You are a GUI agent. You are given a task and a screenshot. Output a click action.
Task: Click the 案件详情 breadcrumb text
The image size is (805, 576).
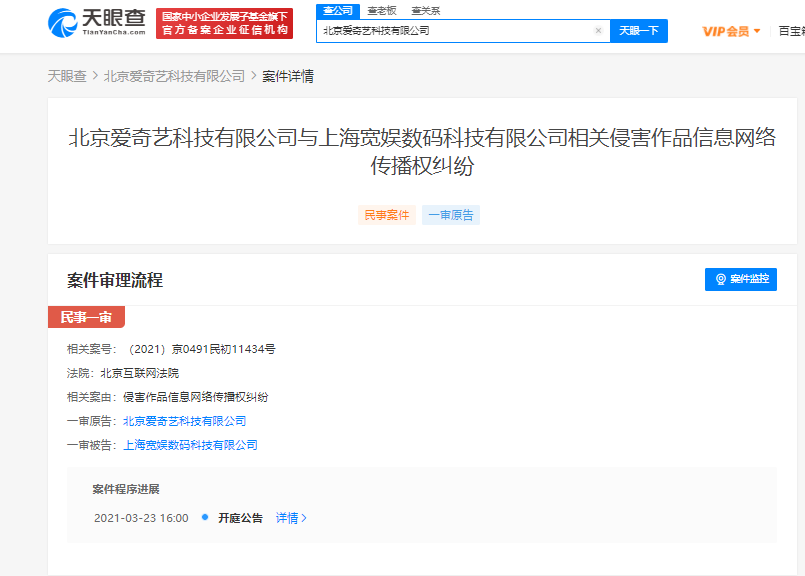click(288, 76)
